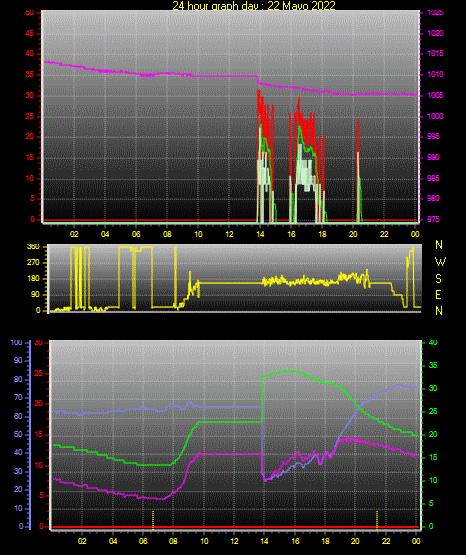Click the 00 hour label at bottom graph end
466x555 pixels.
point(416,541)
